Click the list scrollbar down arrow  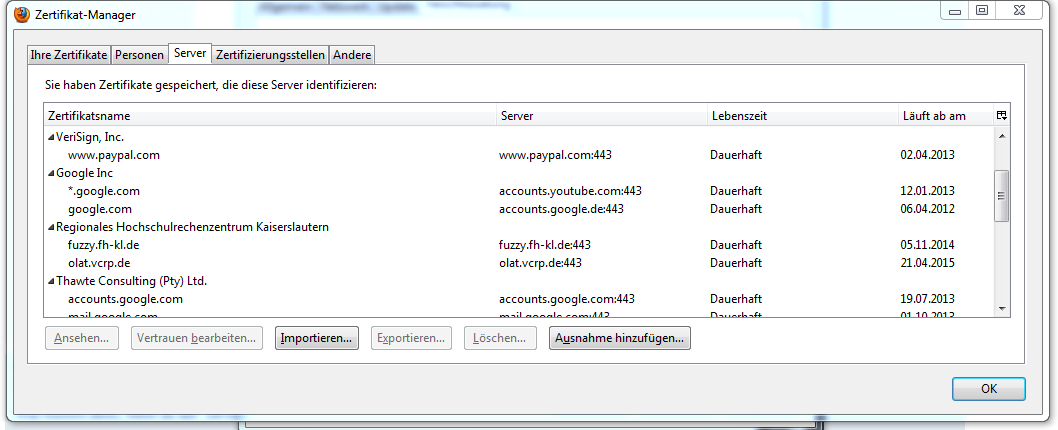1002,308
